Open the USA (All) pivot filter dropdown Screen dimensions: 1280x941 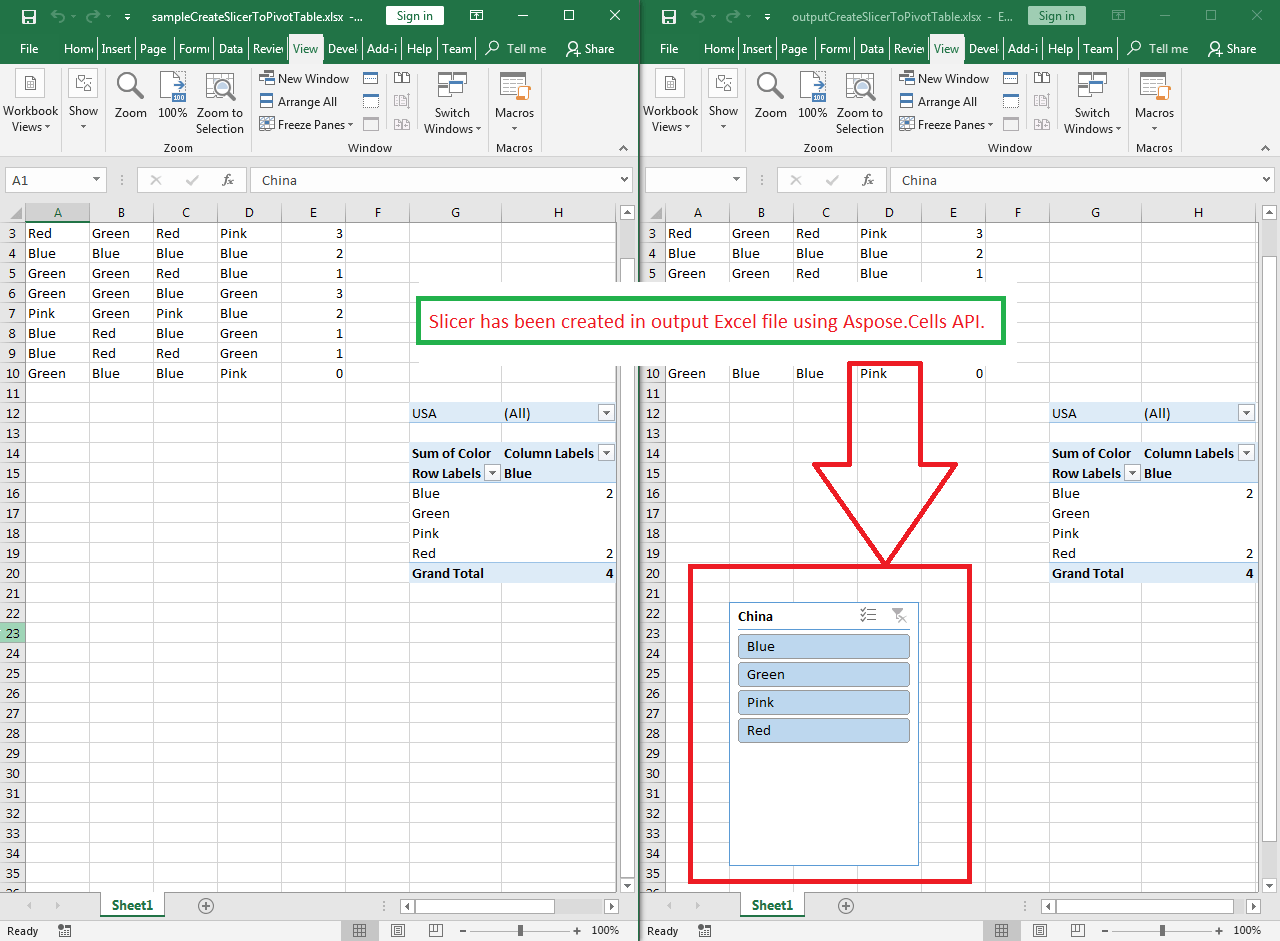coord(606,412)
